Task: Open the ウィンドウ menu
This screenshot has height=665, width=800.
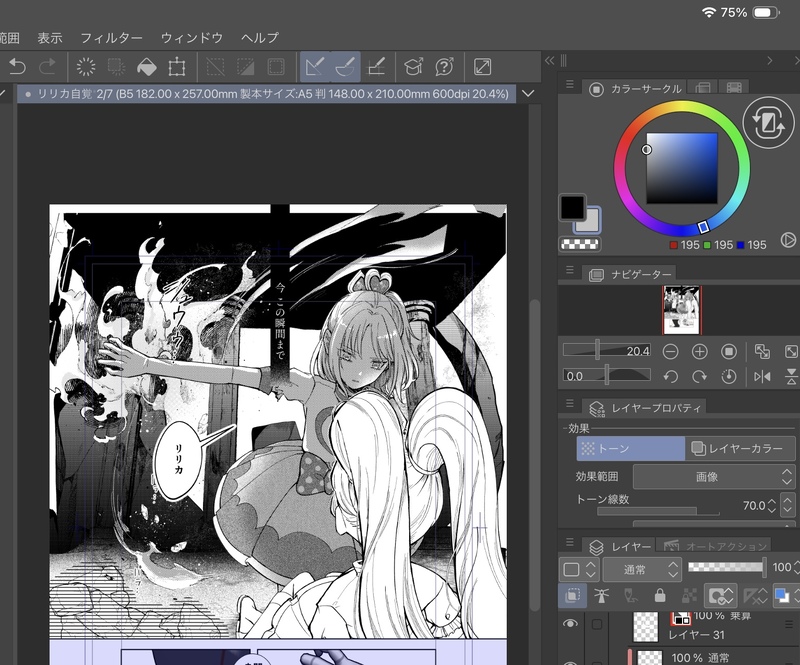Action: coord(192,38)
